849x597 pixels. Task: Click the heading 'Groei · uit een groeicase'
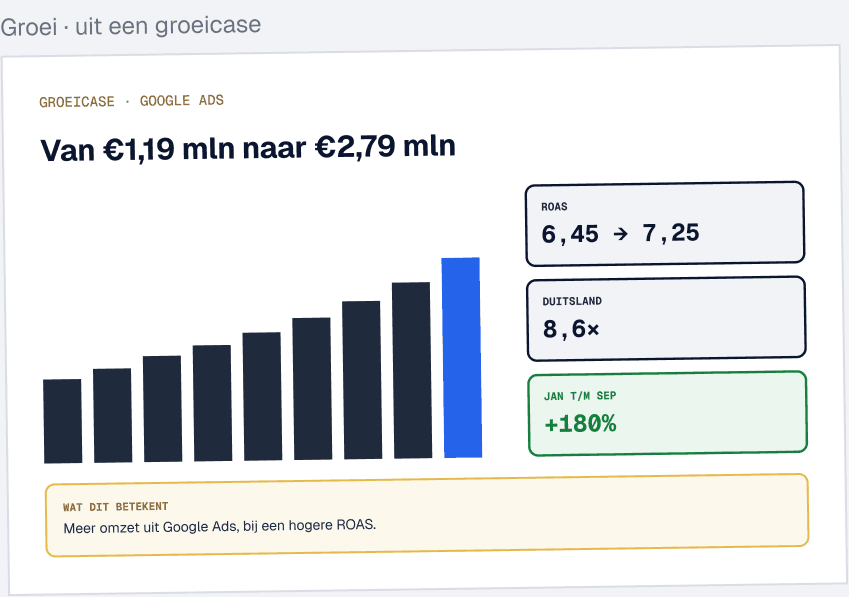pyautogui.click(x=130, y=26)
